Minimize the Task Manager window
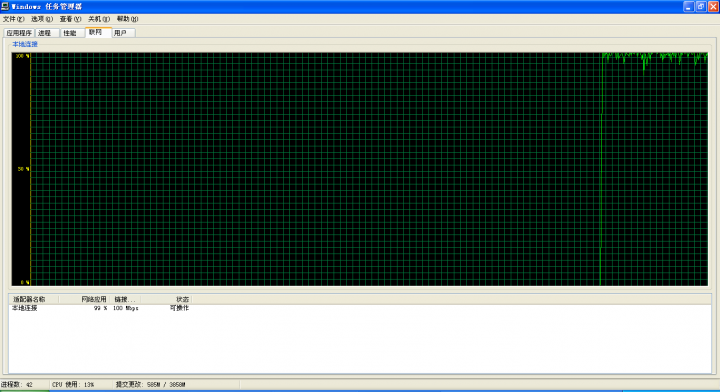Image resolution: width=720 pixels, height=392 pixels. click(688, 6)
